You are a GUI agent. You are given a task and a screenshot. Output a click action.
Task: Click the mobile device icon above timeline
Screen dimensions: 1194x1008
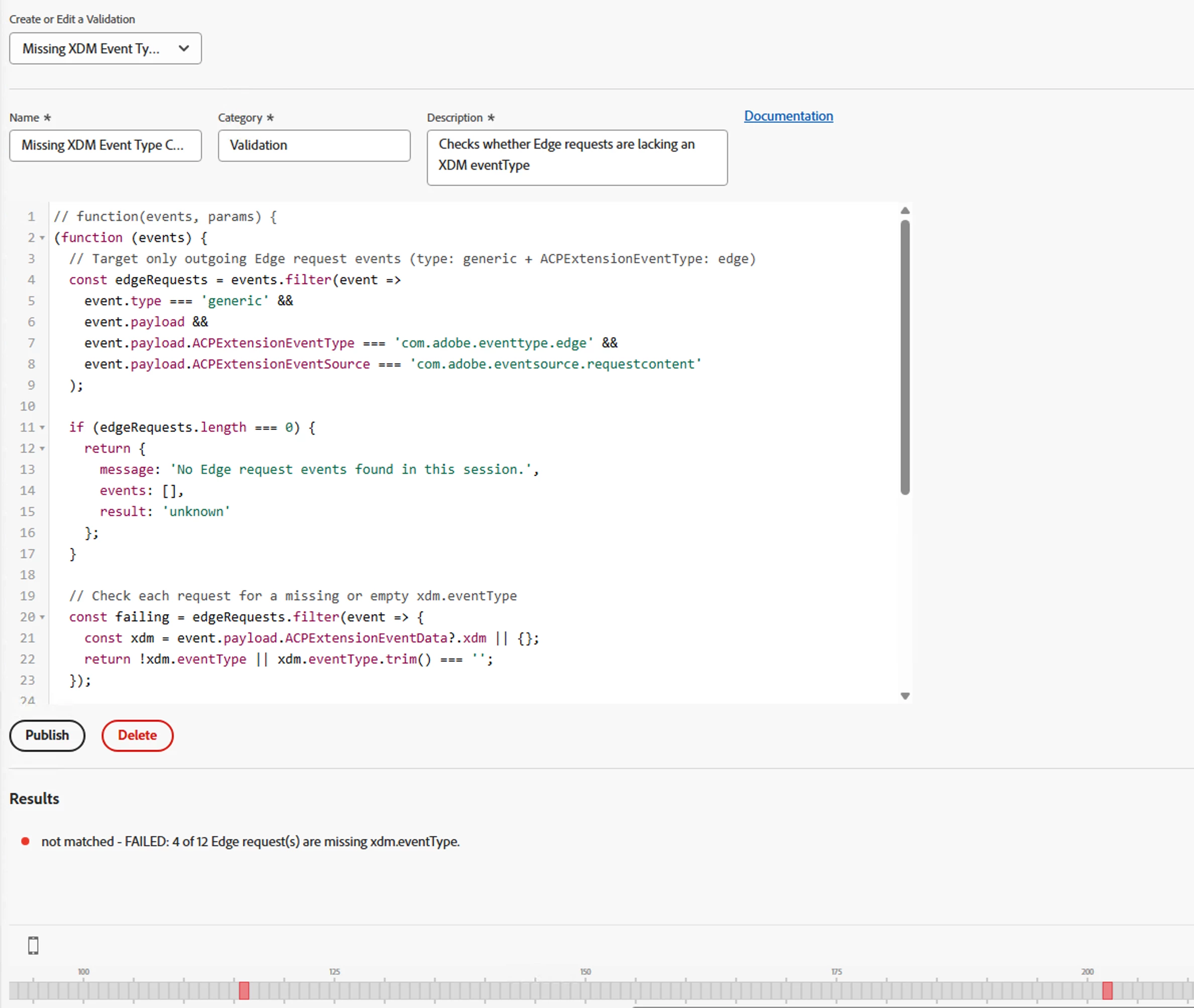(33, 946)
